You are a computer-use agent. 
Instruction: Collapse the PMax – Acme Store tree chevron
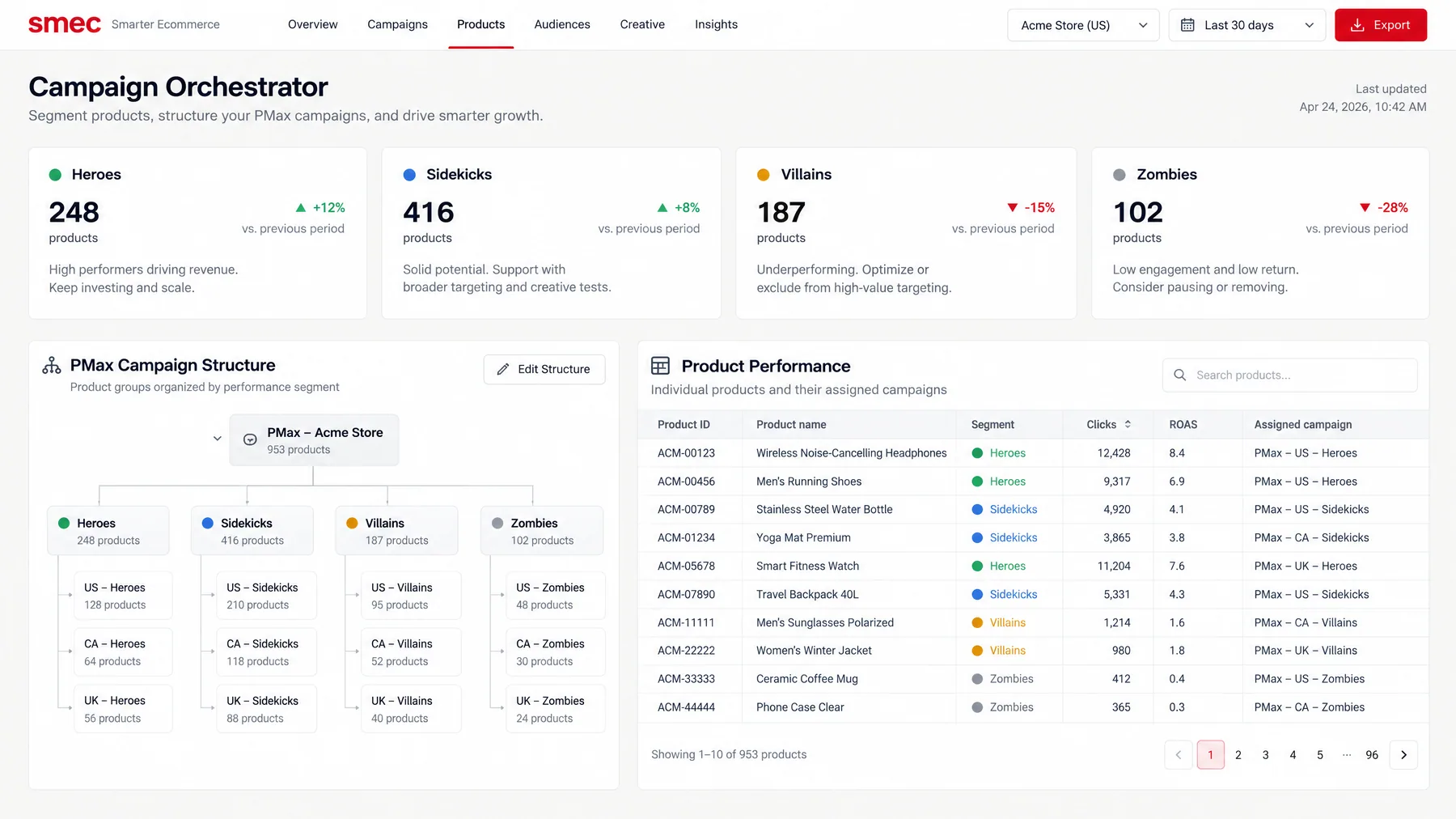217,439
